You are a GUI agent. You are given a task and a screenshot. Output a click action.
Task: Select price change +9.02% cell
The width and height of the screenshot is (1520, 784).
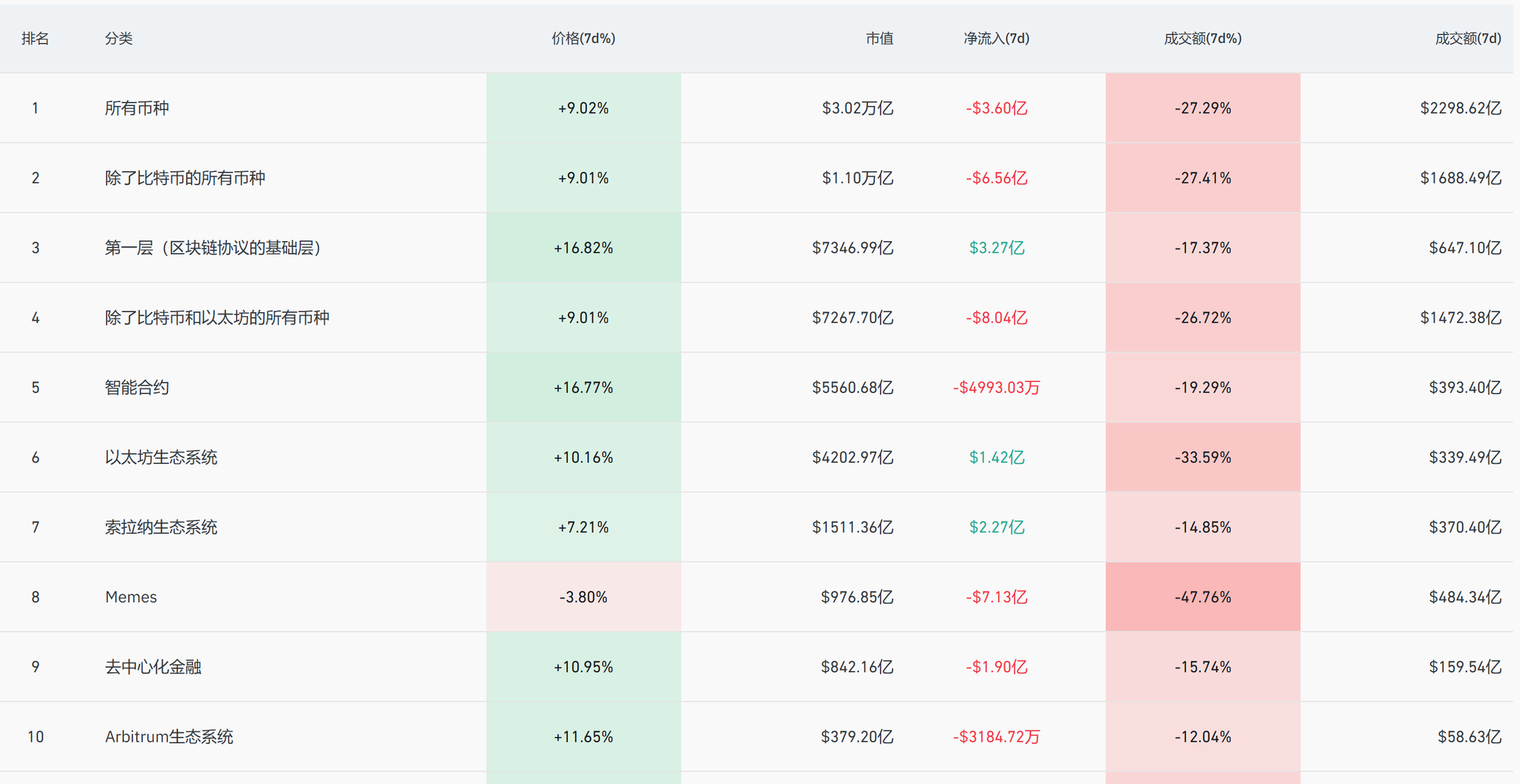point(583,108)
